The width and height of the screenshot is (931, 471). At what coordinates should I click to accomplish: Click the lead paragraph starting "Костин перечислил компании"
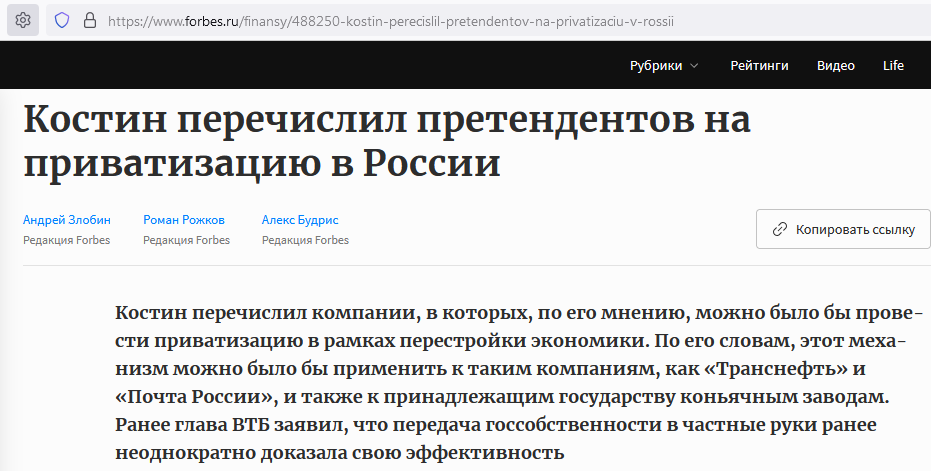pyautogui.click(x=520, y=383)
